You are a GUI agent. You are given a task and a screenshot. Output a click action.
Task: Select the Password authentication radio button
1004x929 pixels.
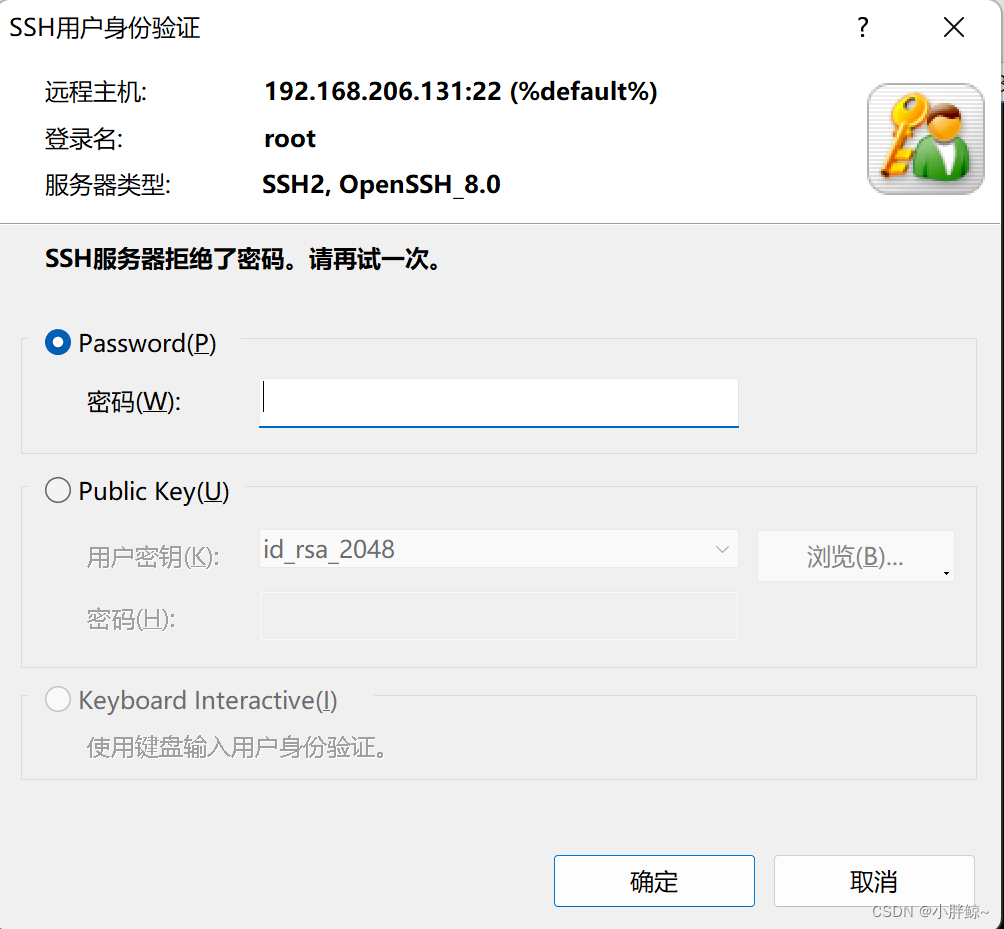click(59, 343)
